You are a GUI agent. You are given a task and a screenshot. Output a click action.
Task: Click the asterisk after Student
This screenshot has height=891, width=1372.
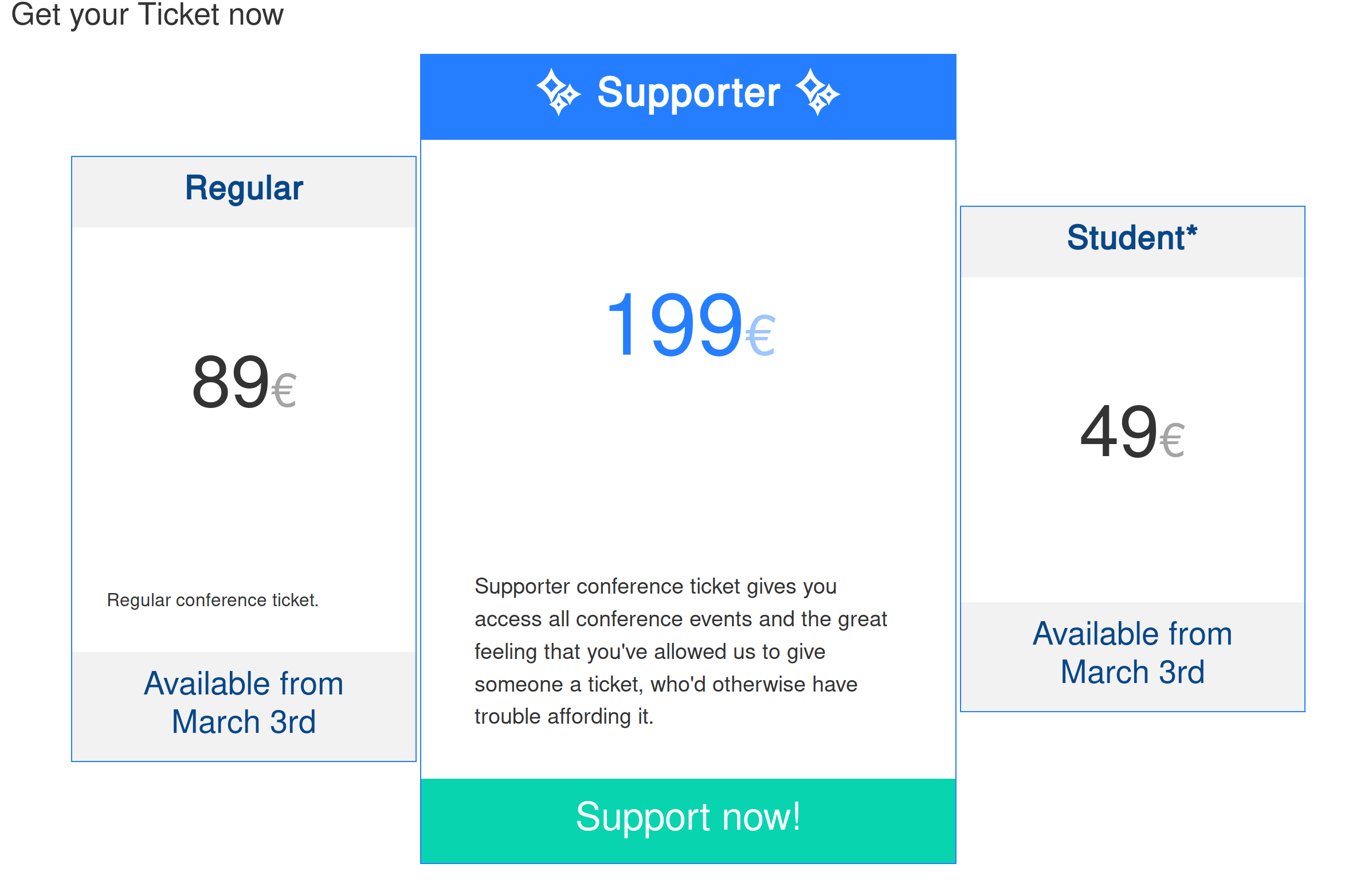1191,231
